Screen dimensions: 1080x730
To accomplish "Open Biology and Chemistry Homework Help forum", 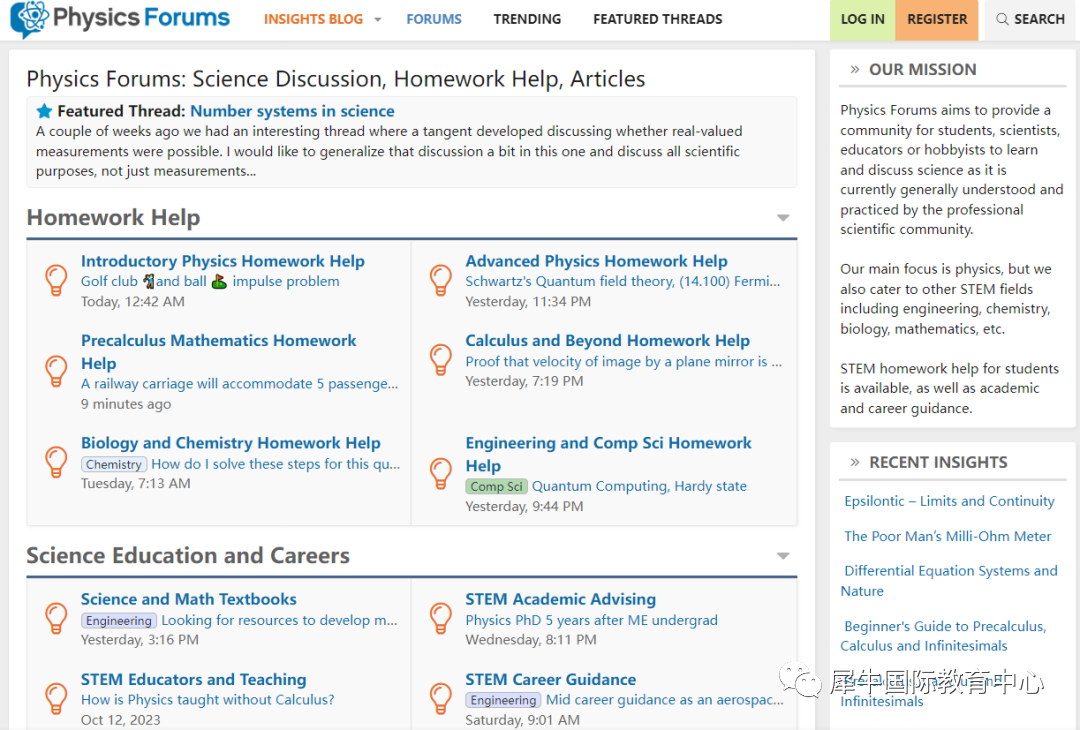I will (x=231, y=443).
